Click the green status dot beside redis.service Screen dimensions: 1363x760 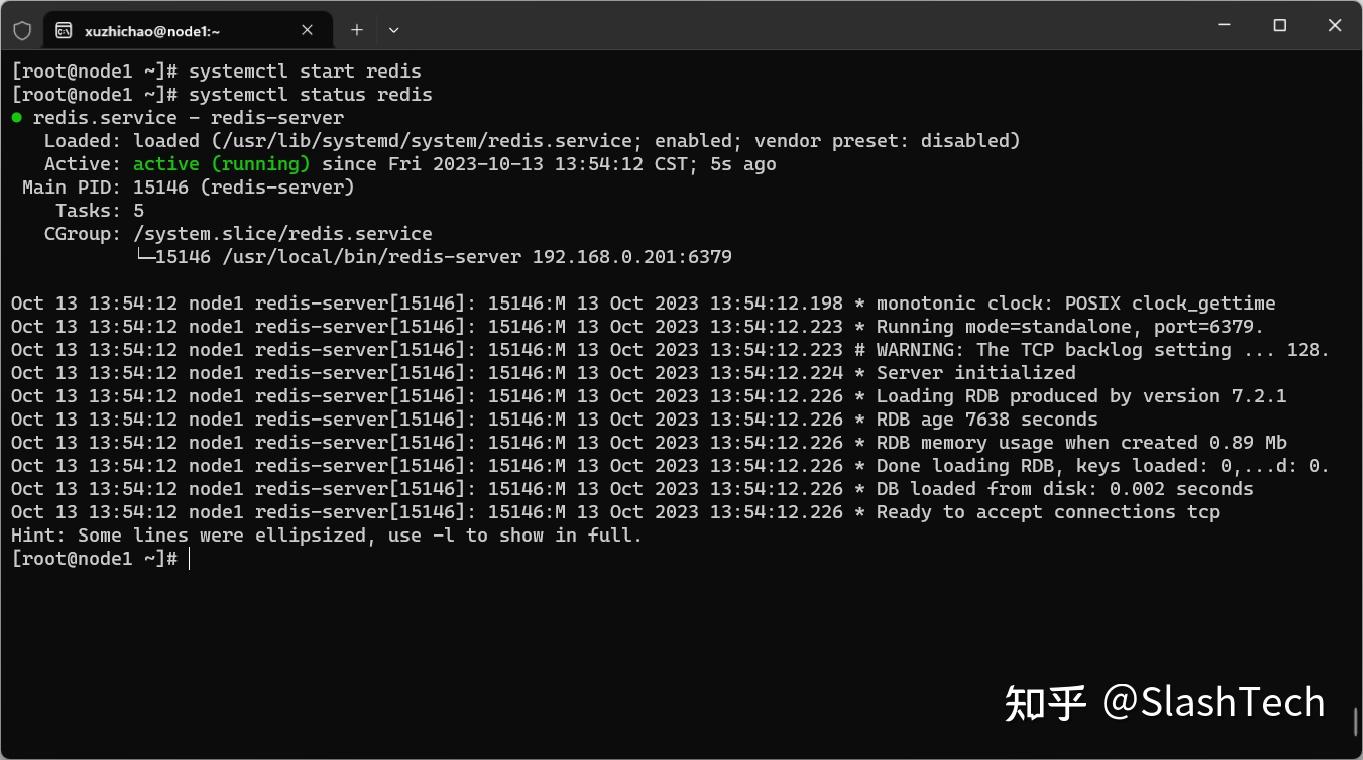(17, 117)
